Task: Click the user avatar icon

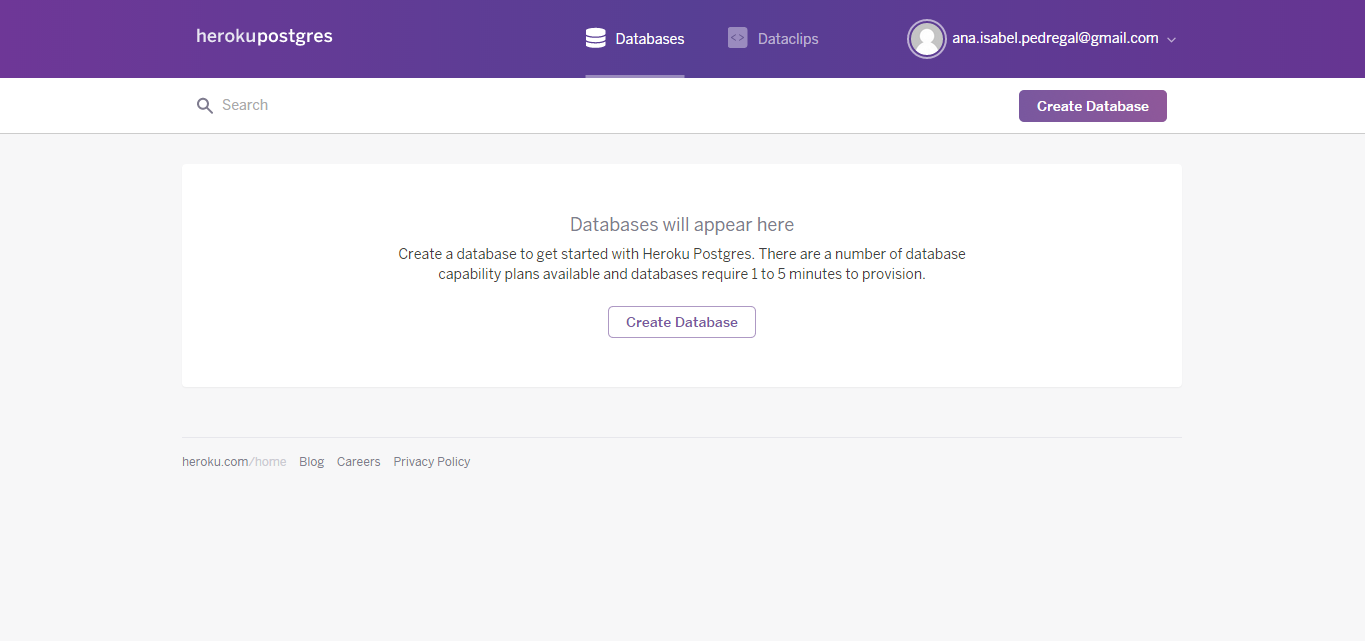Action: [x=927, y=39]
